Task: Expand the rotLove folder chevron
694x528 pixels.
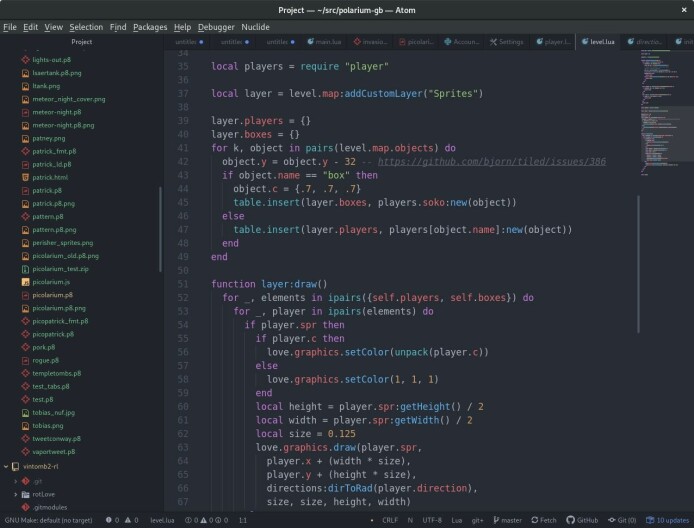Action: [15, 494]
